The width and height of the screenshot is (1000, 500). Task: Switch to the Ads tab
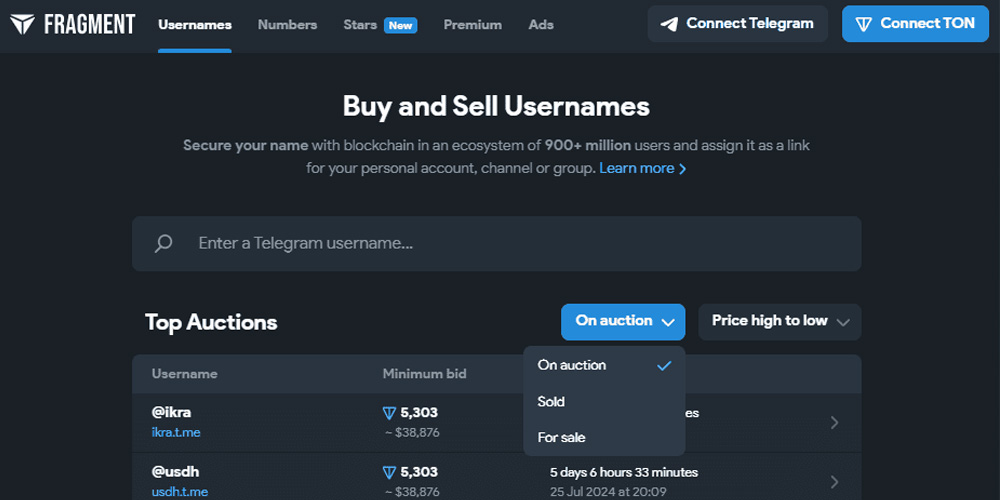[x=541, y=25]
